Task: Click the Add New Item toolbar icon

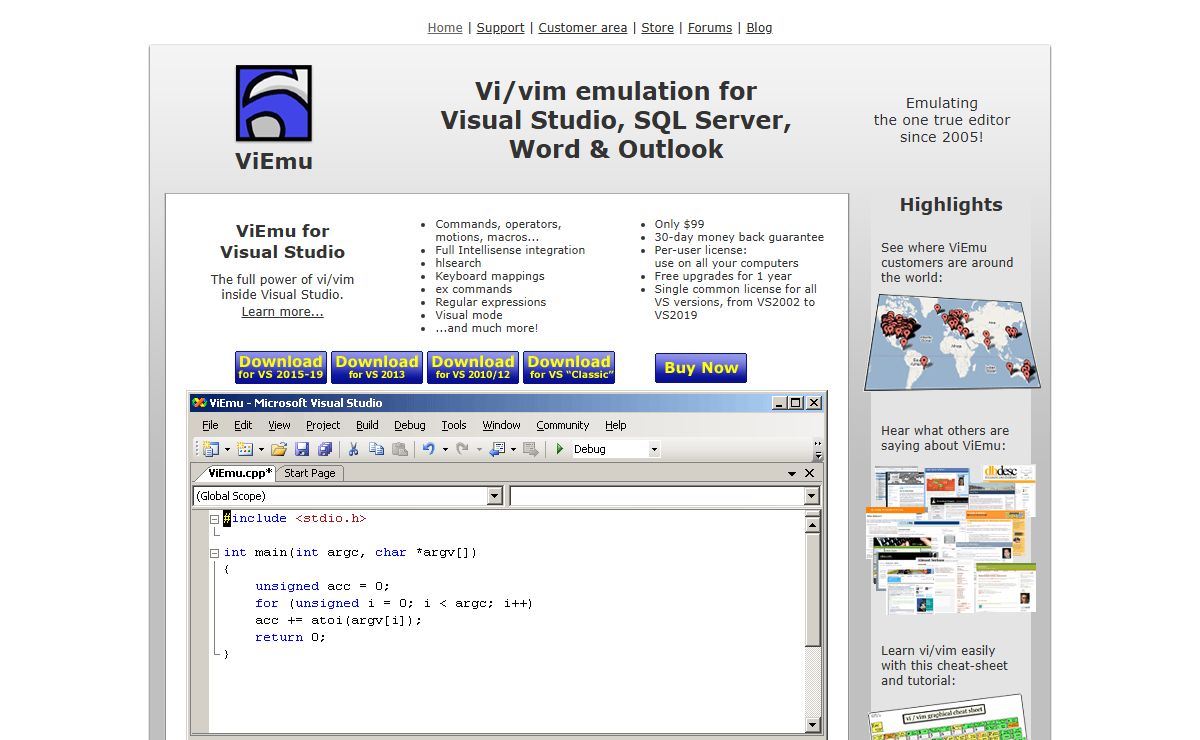Action: pyautogui.click(x=245, y=450)
